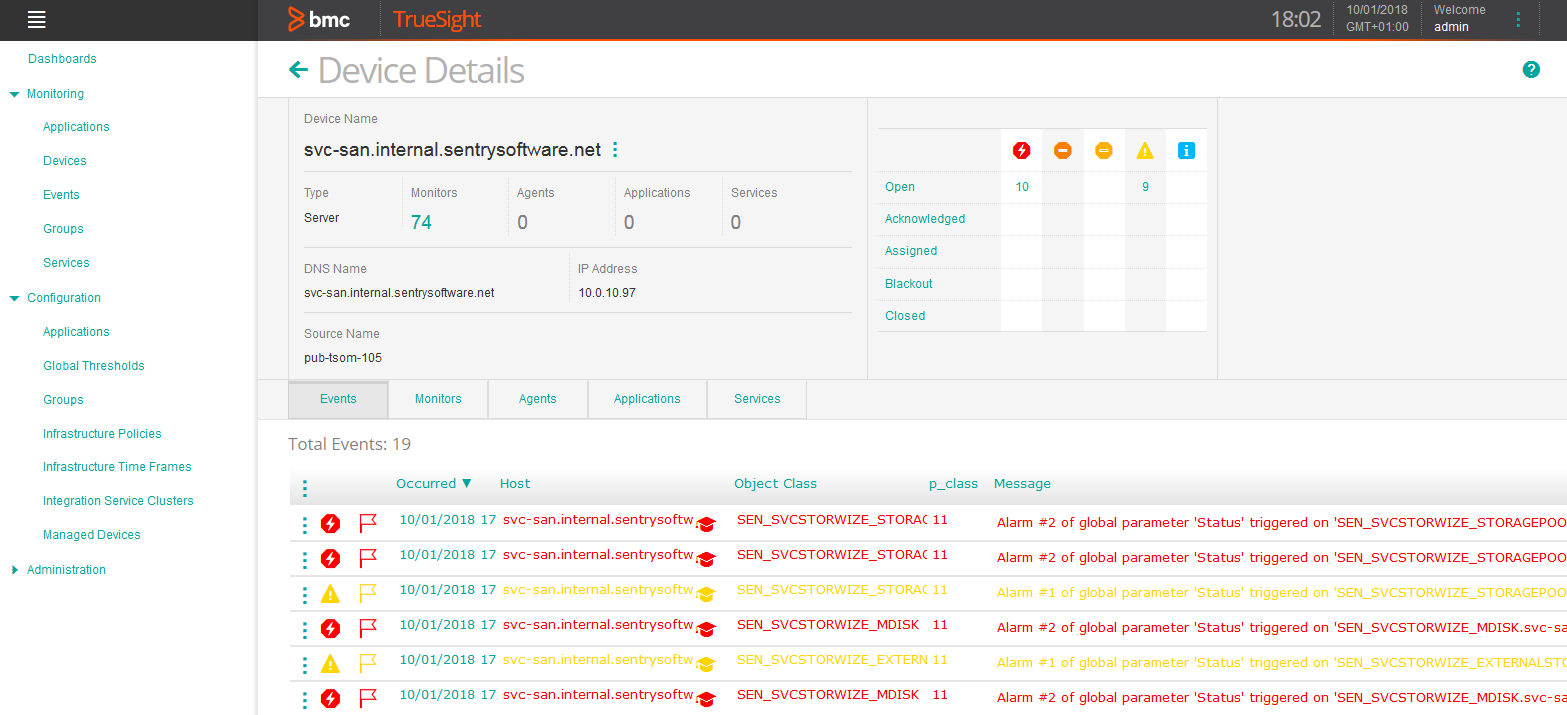Click the bmc logo in the header
The width and height of the screenshot is (1567, 715).
click(x=320, y=19)
